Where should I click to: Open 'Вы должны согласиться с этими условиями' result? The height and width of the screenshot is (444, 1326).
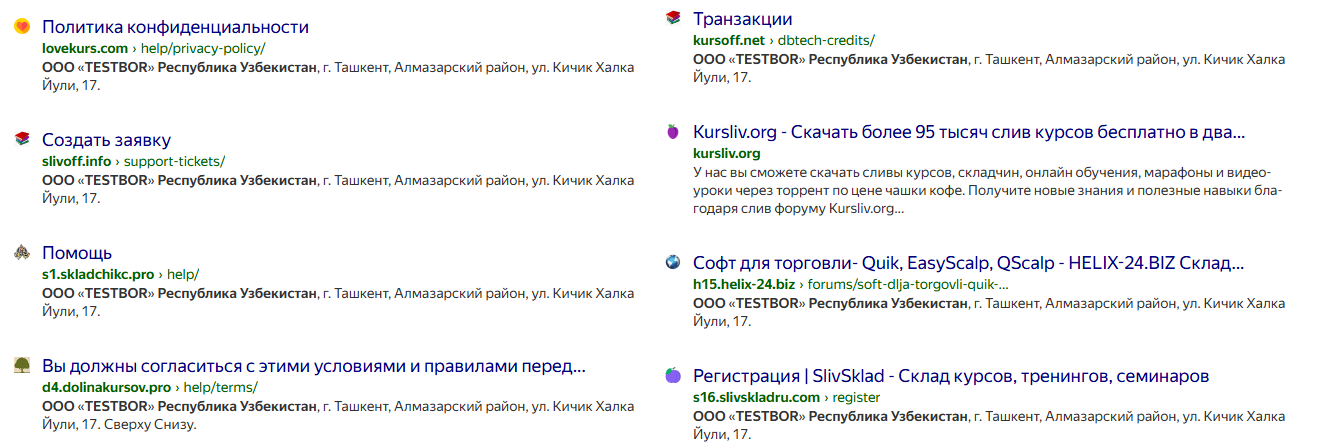coord(313,365)
